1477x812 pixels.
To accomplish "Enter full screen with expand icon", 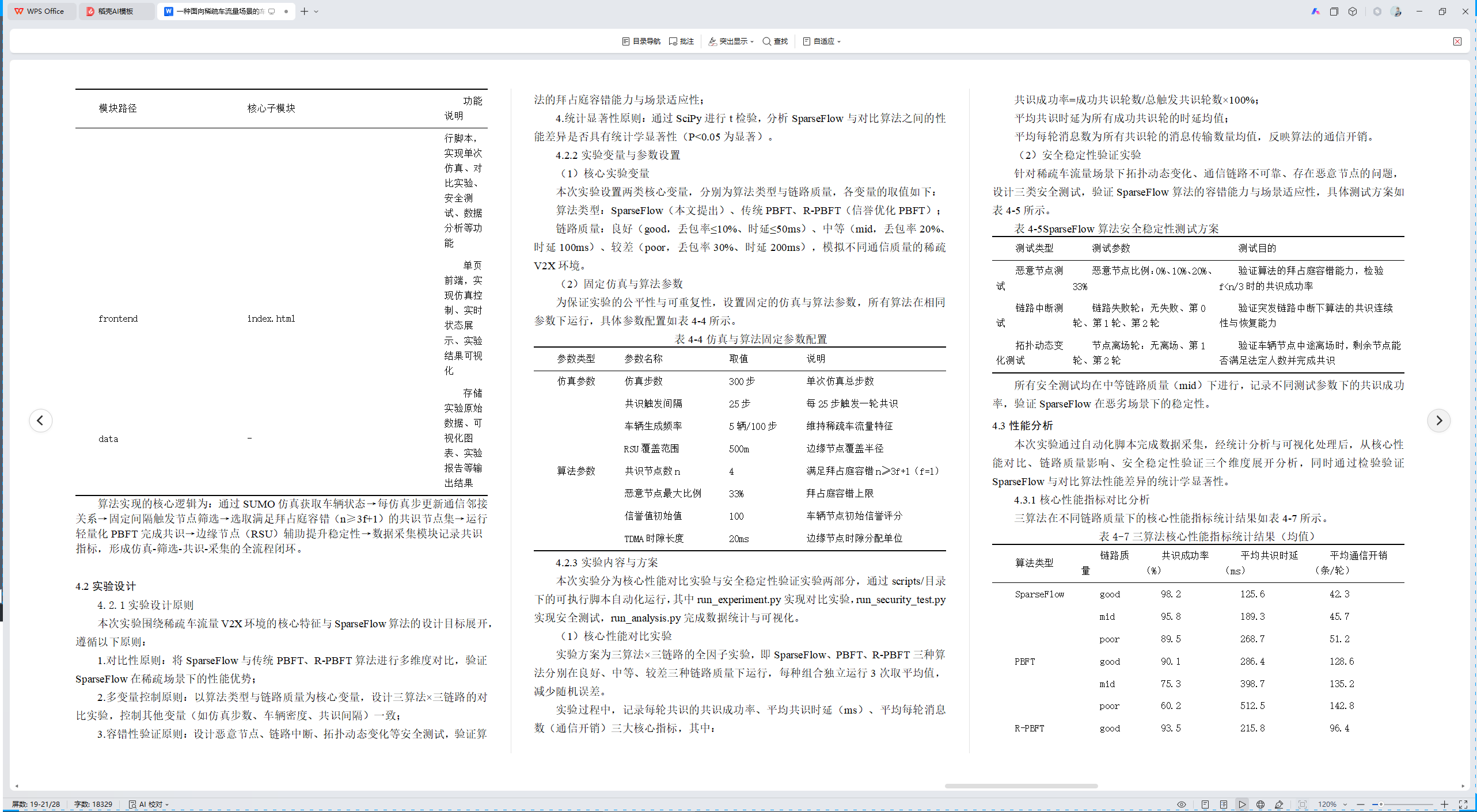I will click(x=1463, y=805).
